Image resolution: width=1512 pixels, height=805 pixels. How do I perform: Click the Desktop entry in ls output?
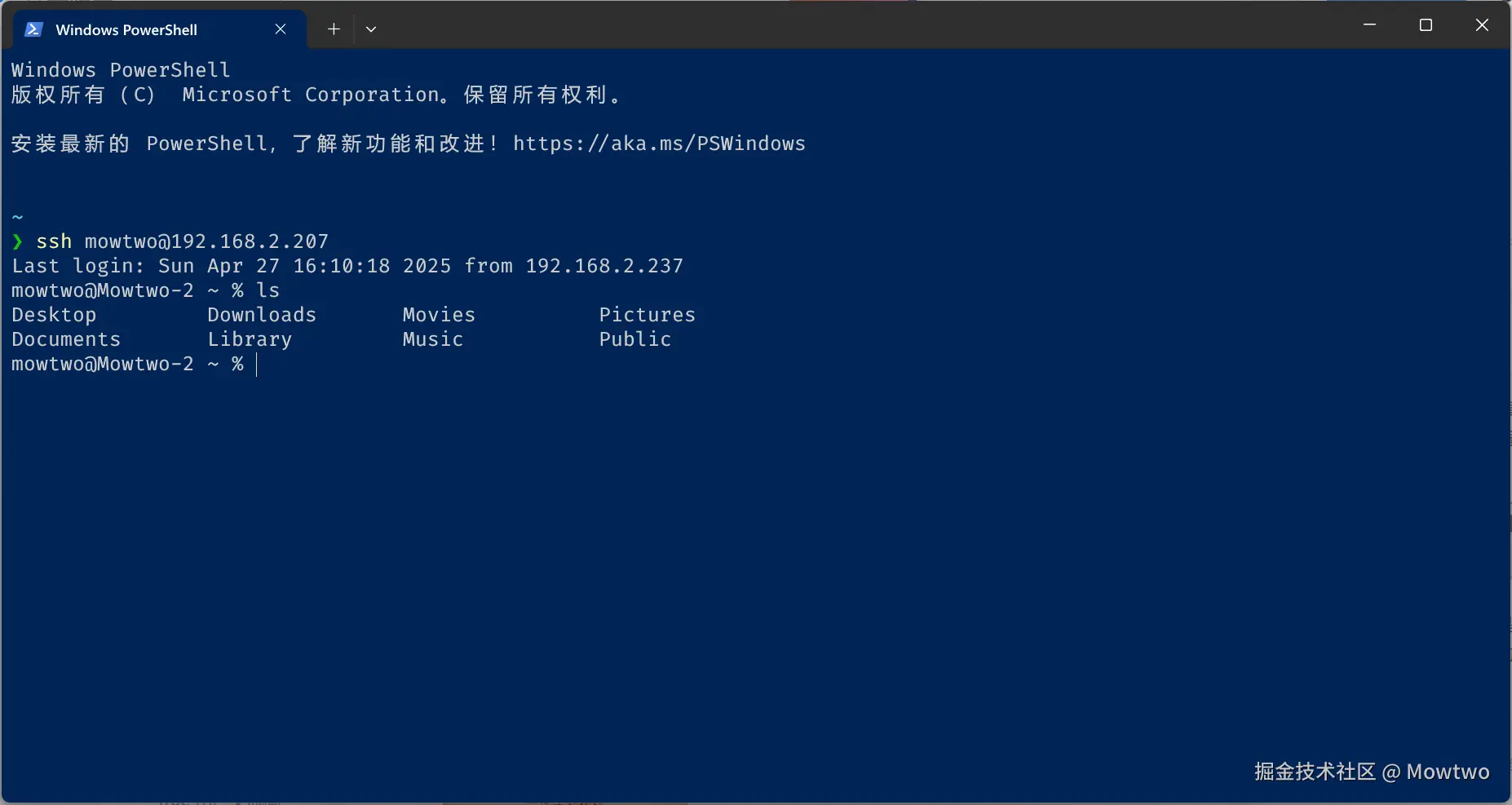54,315
